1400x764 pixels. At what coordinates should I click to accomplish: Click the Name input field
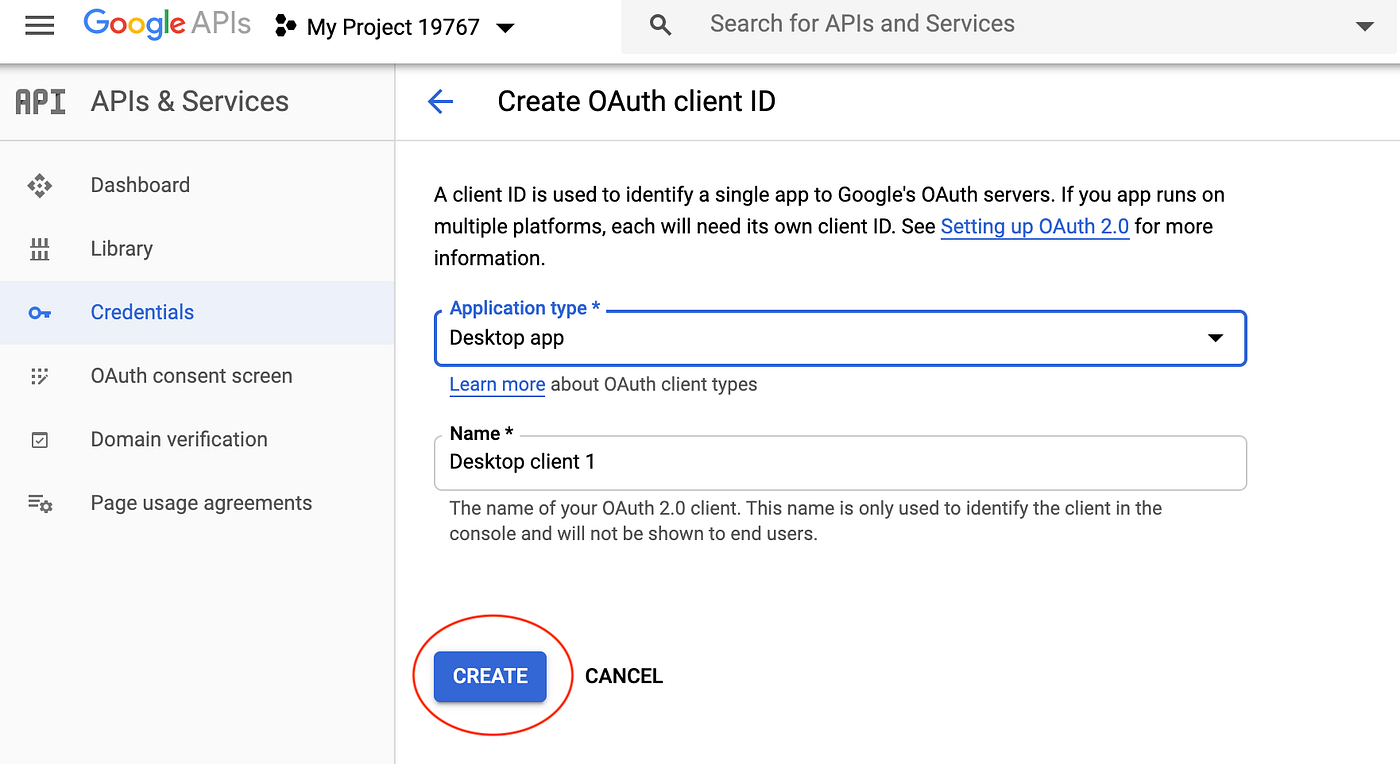pyautogui.click(x=840, y=462)
